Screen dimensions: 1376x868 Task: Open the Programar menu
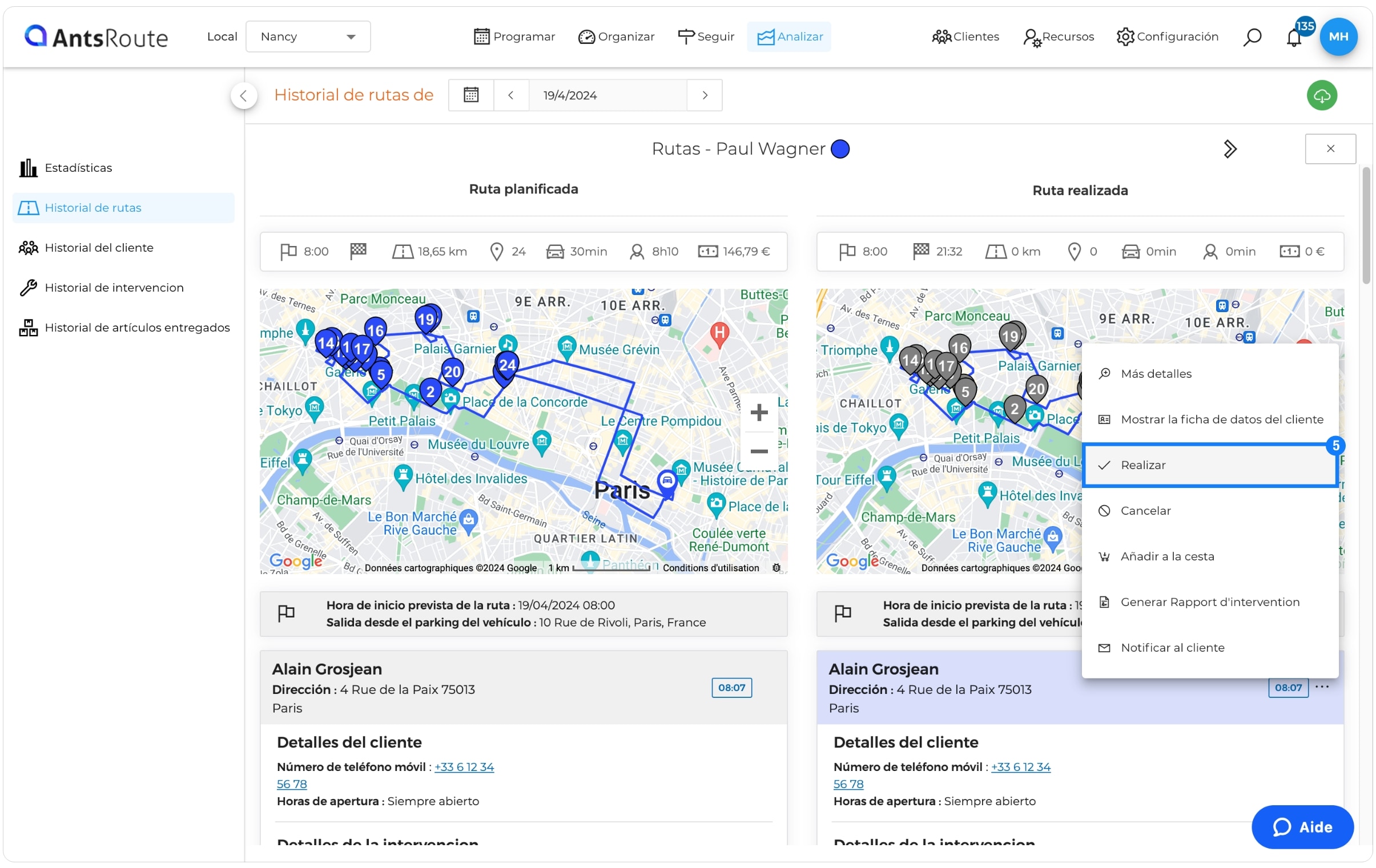[514, 37]
